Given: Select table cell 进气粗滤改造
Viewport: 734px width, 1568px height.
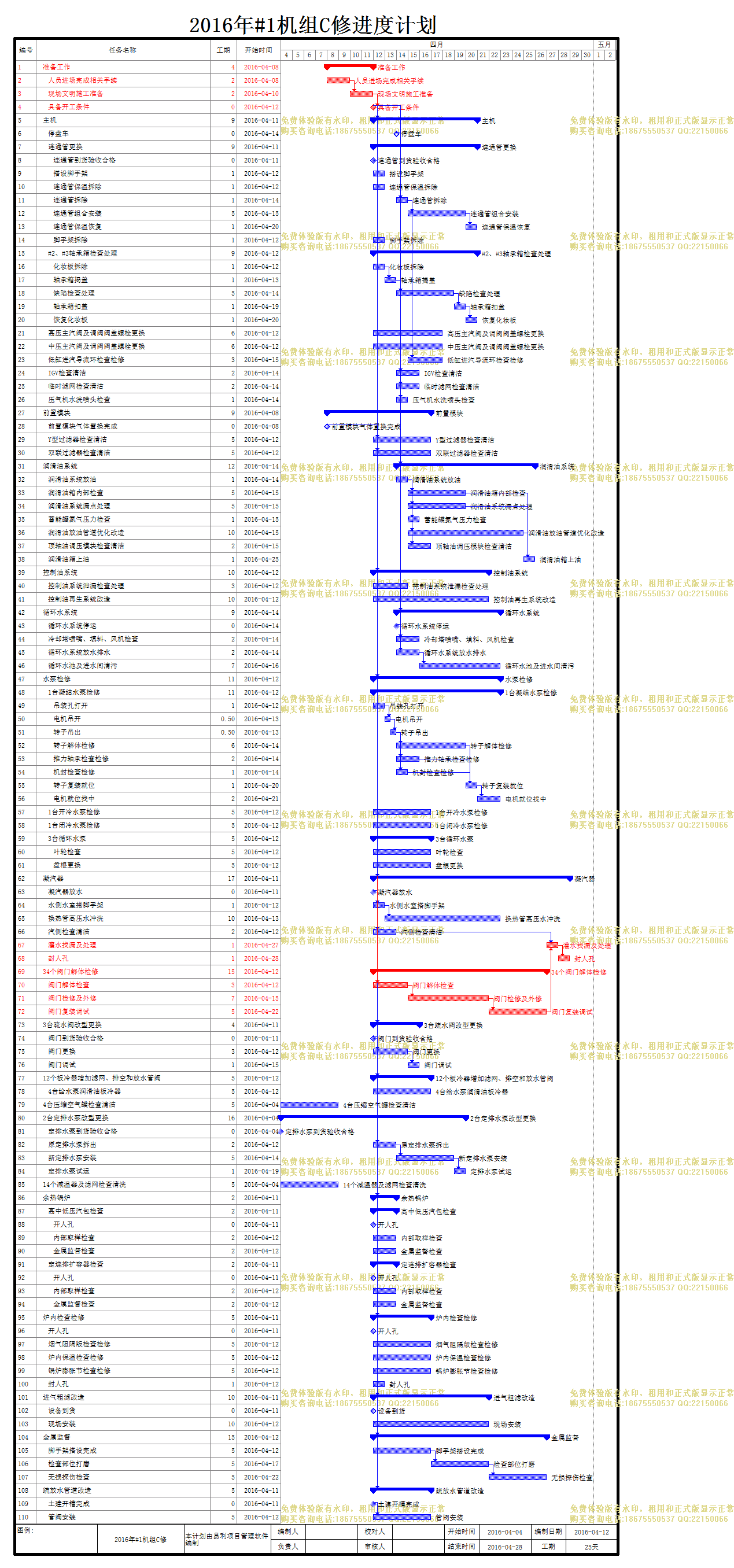Looking at the screenshot, I should 63,1397.
